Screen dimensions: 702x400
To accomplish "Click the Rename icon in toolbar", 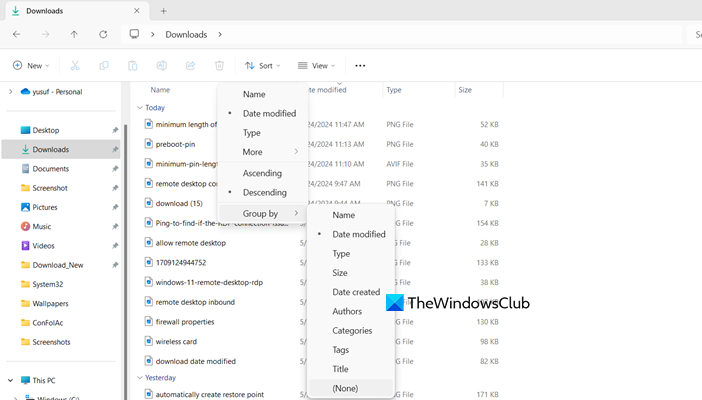I will coord(162,65).
